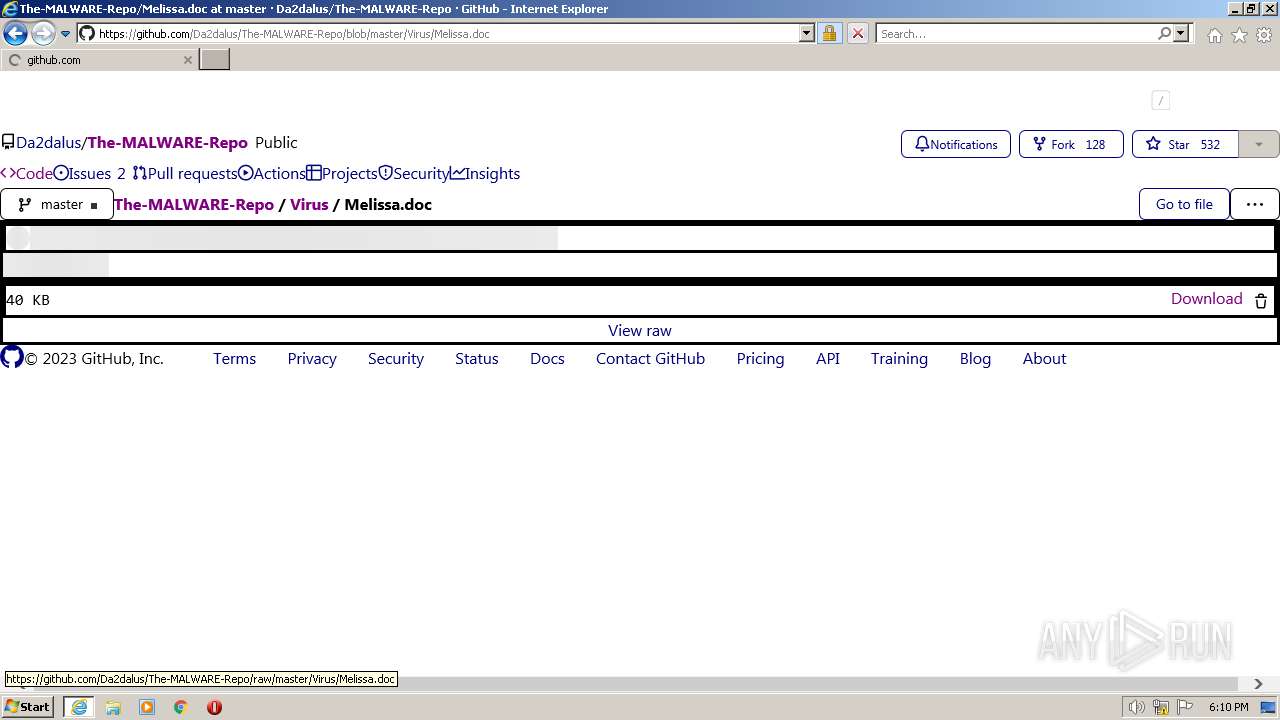Open the Pricing footer link
Viewport: 1280px width, 720px height.
click(x=761, y=358)
